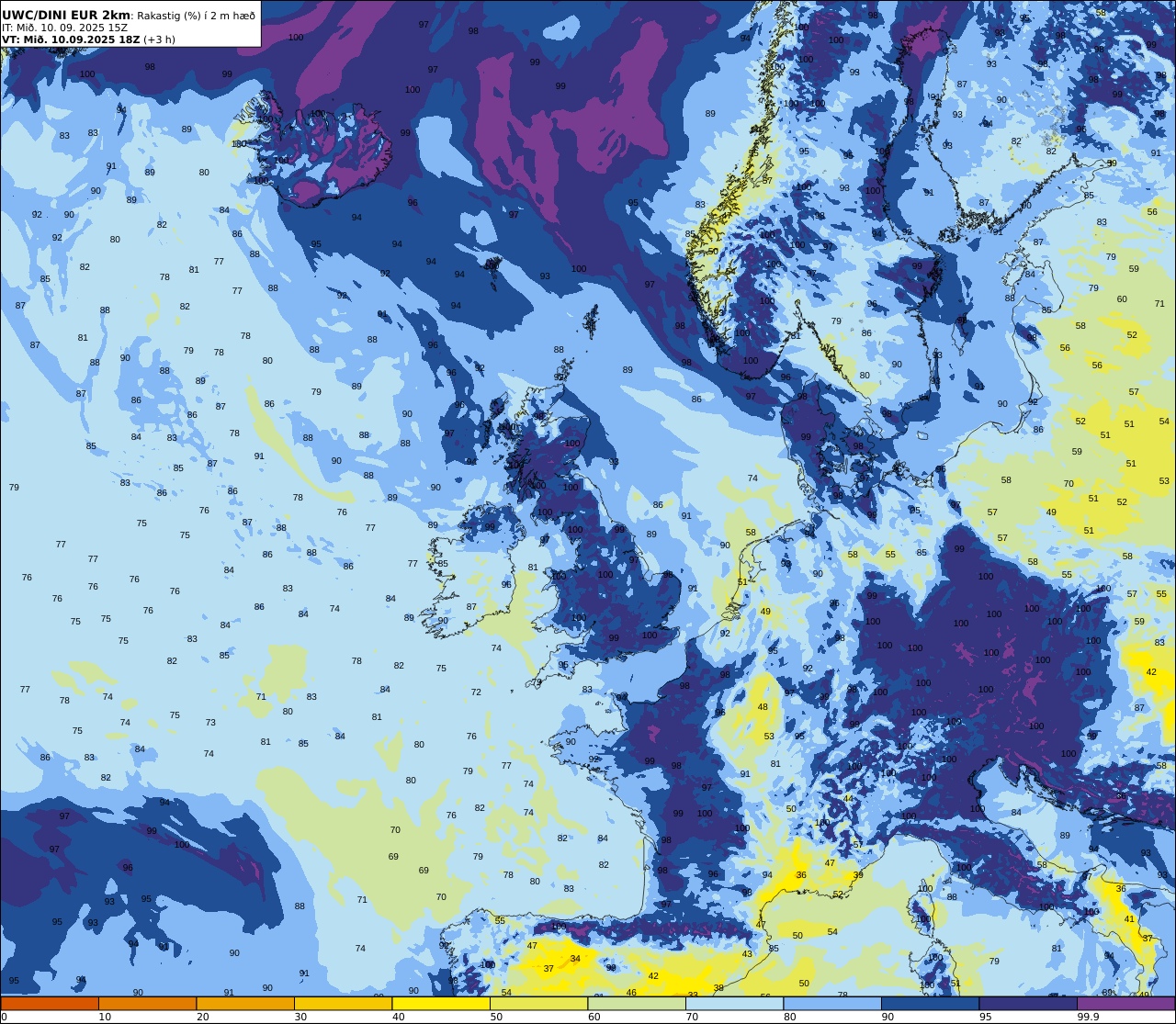Click the humidity value '60' over the Baltic states
Screen dimensions: 1176x1024
click(1122, 299)
